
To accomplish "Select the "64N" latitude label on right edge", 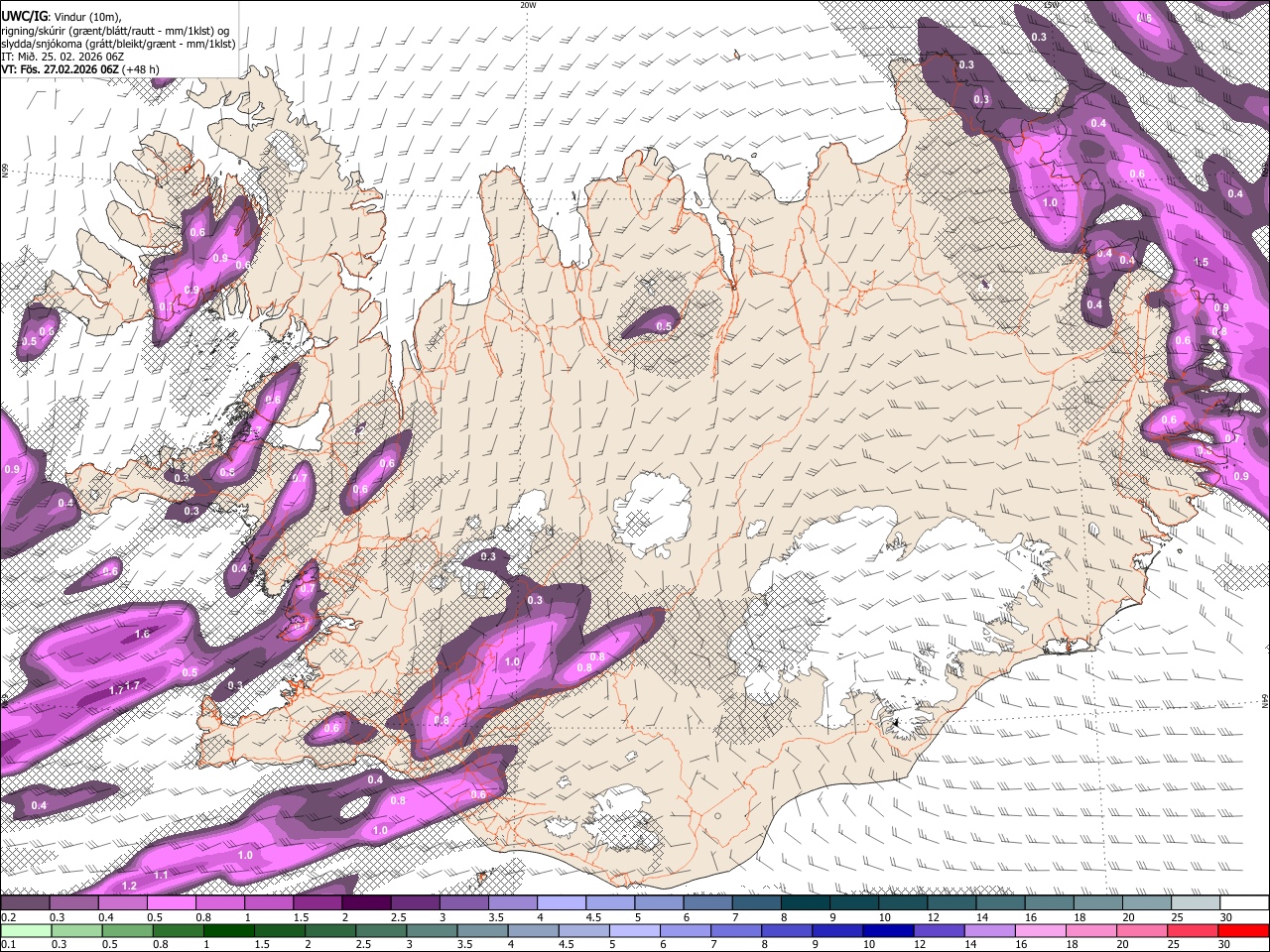I will pyautogui.click(x=1265, y=701).
